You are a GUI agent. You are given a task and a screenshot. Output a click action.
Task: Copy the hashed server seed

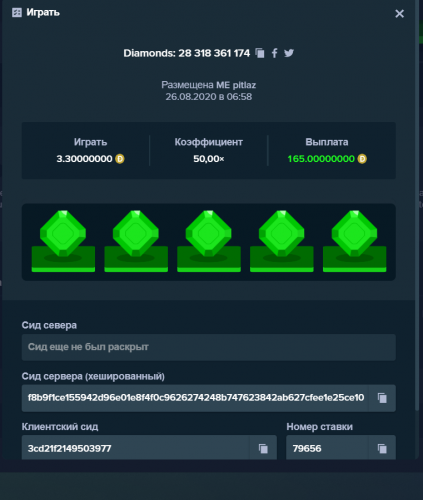[382, 398]
